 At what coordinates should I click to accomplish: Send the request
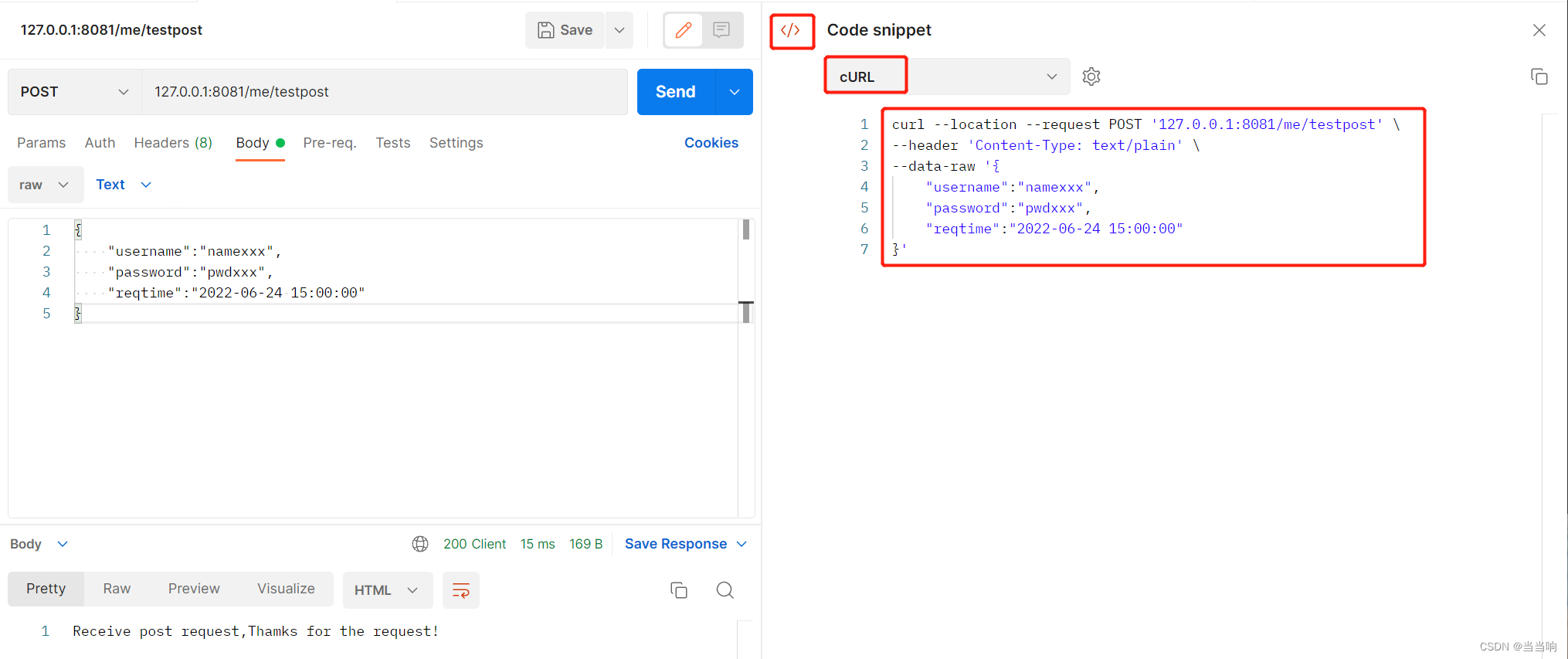click(x=676, y=92)
